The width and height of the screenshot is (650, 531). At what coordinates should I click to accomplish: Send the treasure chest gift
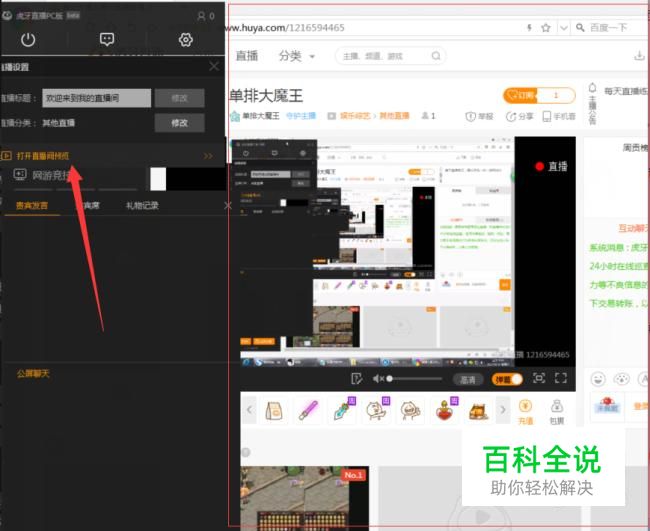pyautogui.click(x=478, y=411)
